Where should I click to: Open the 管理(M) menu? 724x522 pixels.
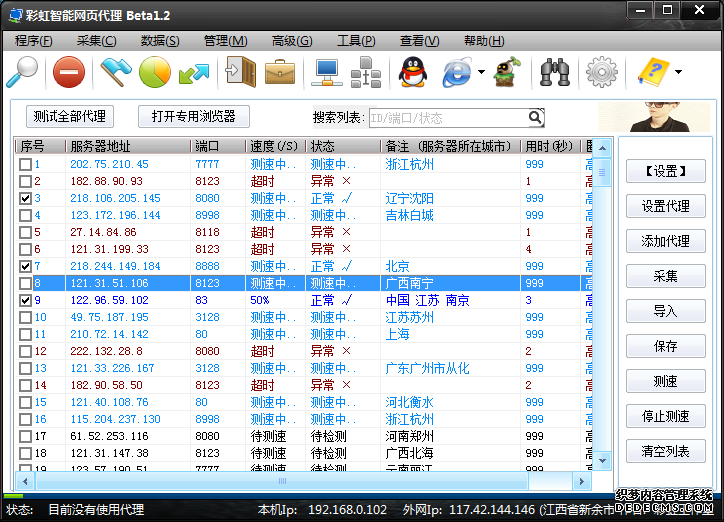225,41
